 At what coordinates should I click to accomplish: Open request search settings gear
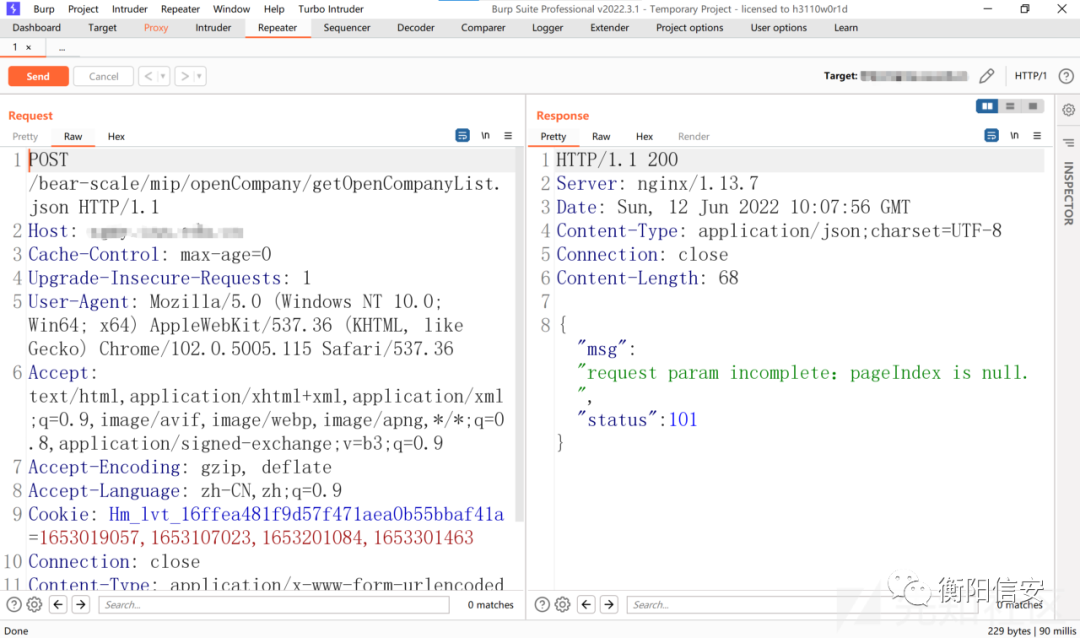click(34, 605)
